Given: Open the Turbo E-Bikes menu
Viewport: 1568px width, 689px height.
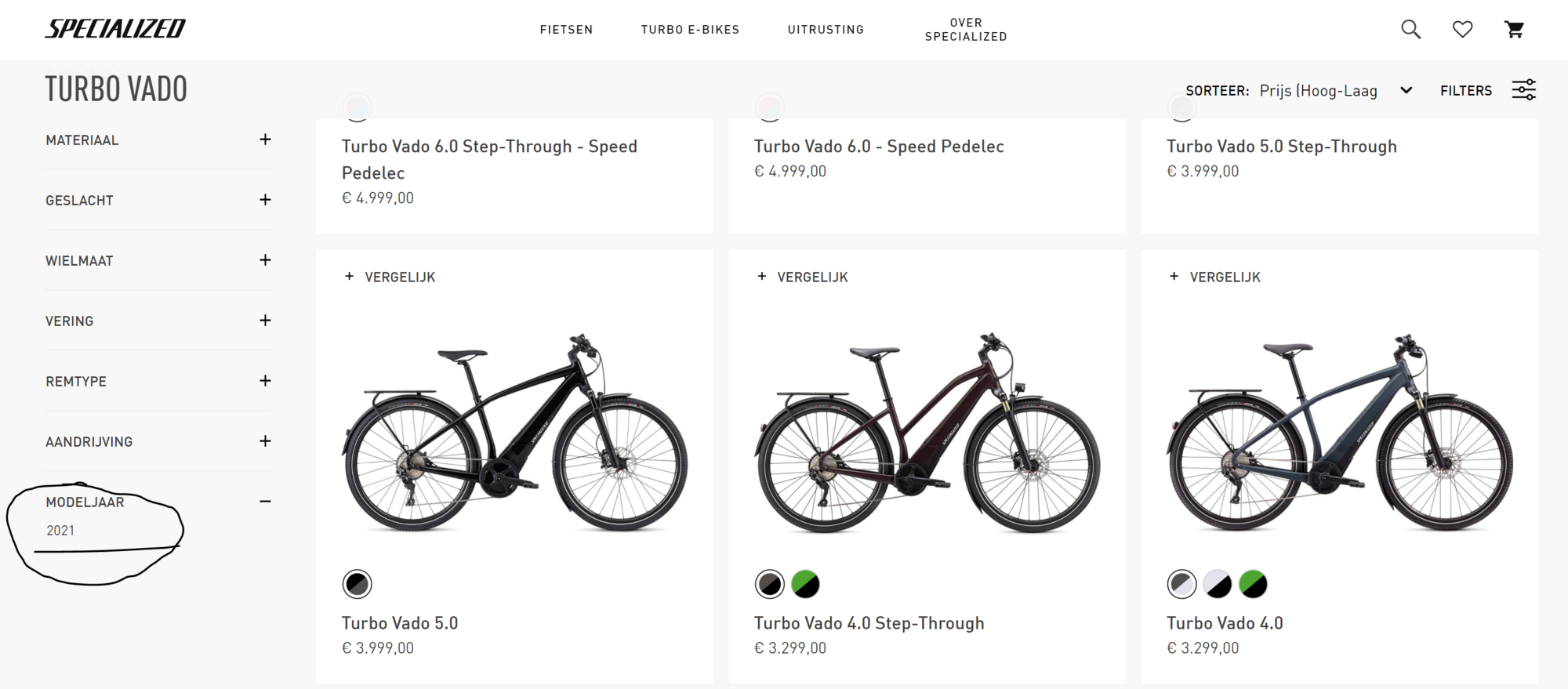Looking at the screenshot, I should [x=690, y=30].
